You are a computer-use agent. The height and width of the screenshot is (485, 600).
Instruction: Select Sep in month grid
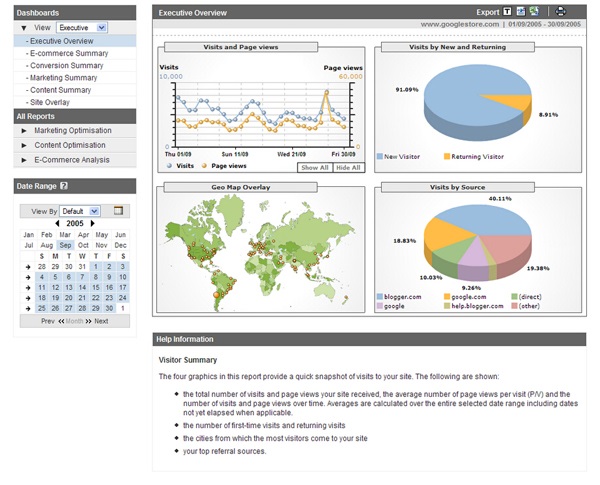point(65,245)
